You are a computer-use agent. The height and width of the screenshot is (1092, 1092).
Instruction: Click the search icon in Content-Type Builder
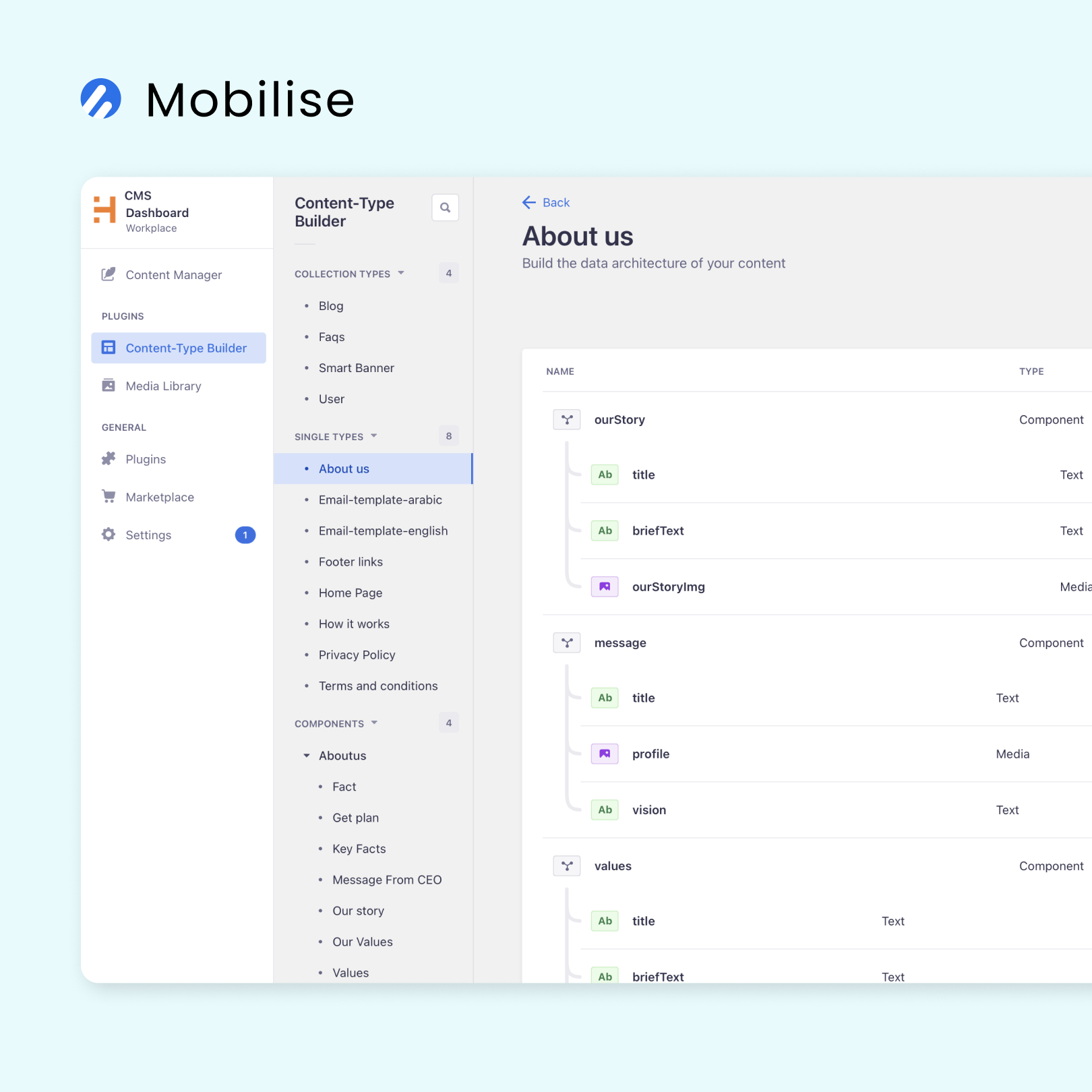pyautogui.click(x=445, y=208)
